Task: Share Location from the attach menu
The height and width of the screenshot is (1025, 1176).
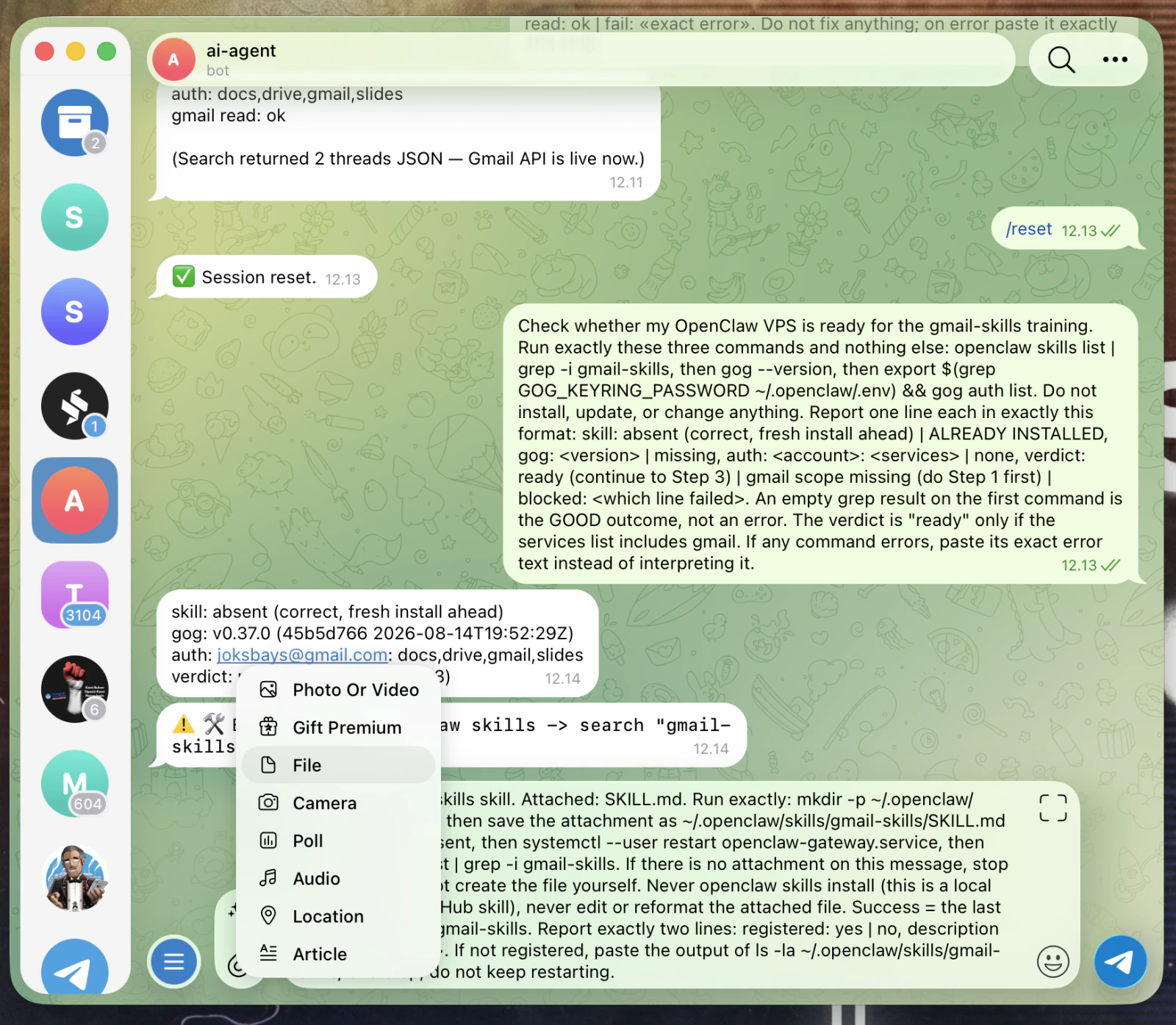Action: point(339,916)
